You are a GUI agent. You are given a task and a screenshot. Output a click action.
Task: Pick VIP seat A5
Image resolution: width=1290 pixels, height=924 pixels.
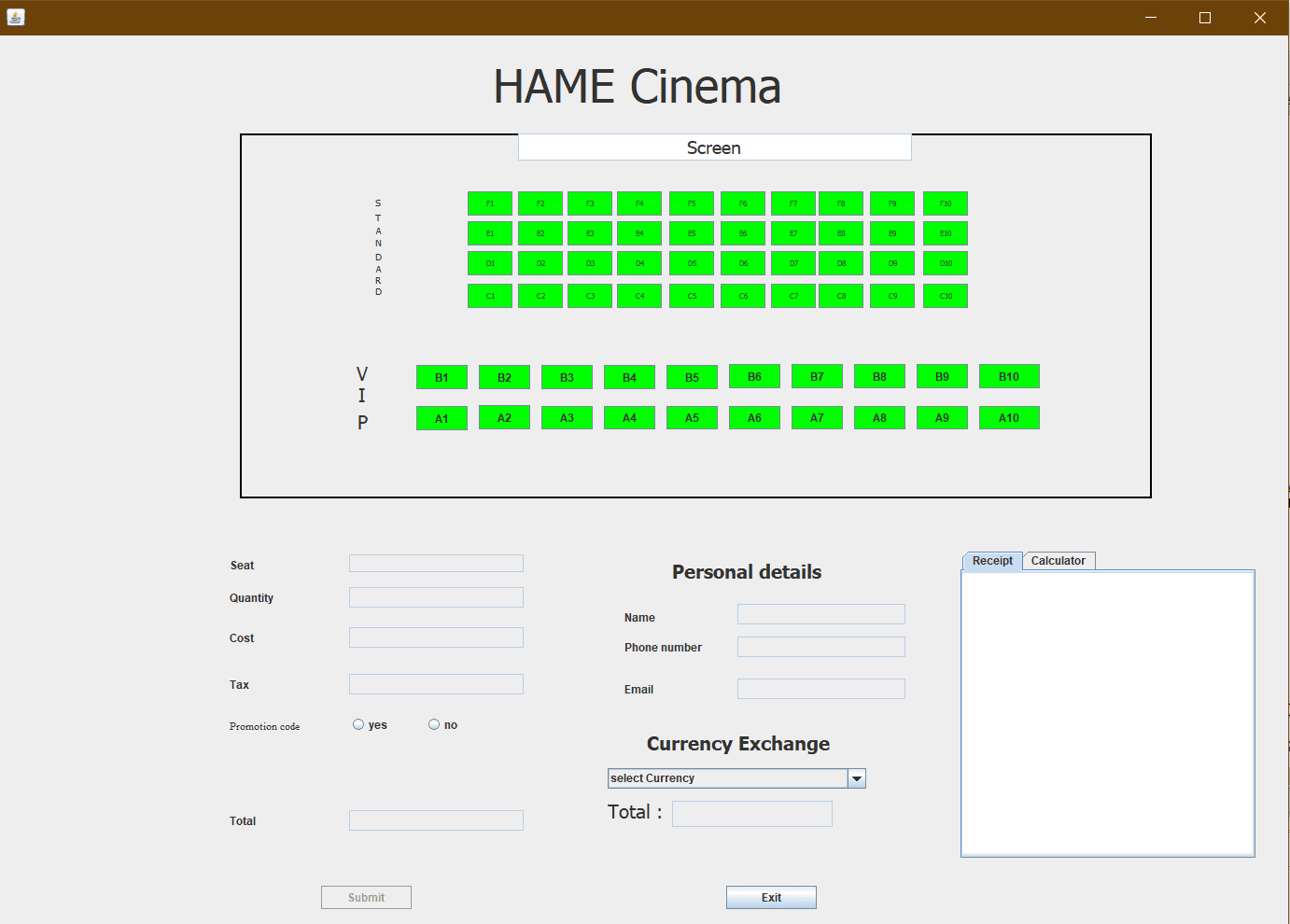[692, 417]
